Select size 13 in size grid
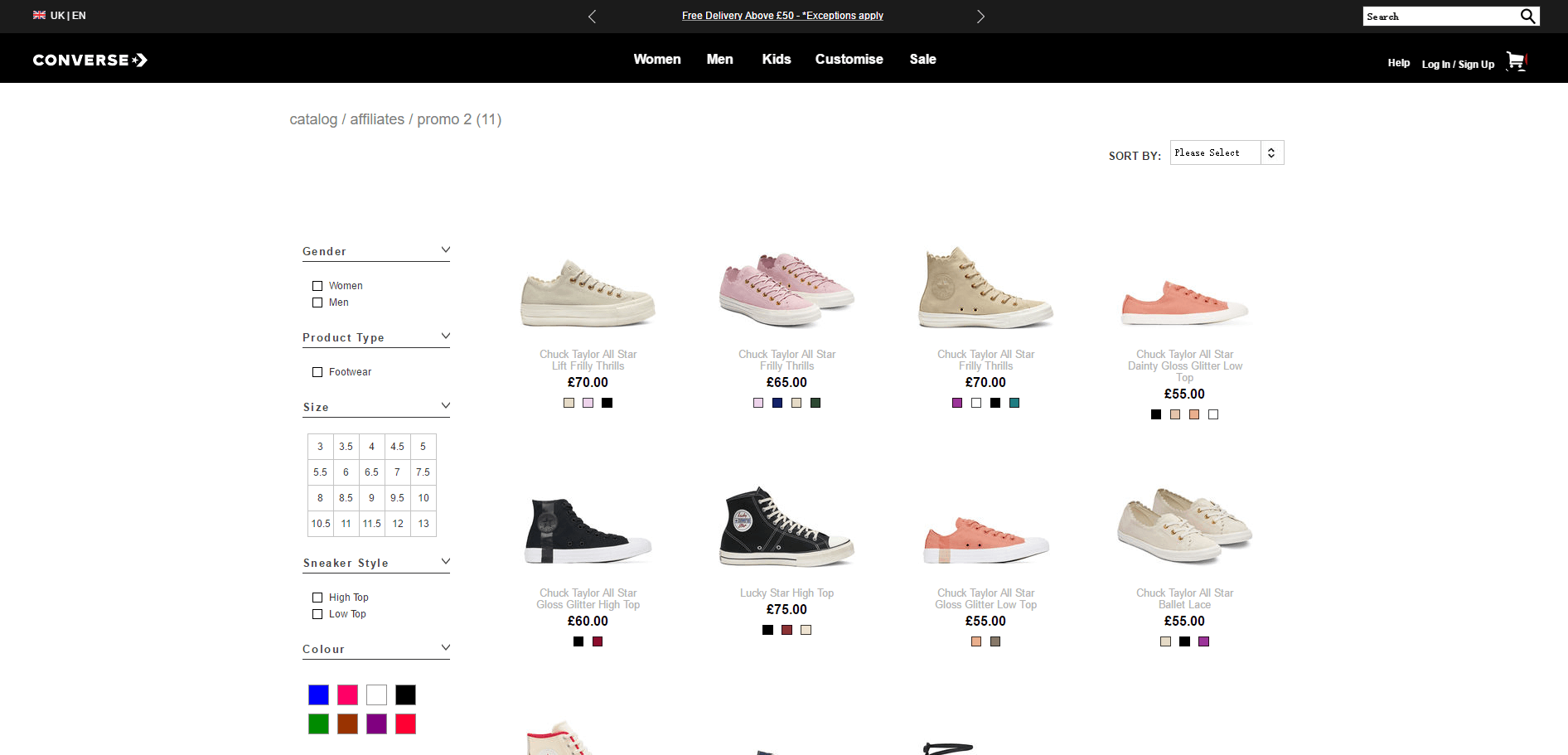1568x755 pixels. (x=423, y=524)
